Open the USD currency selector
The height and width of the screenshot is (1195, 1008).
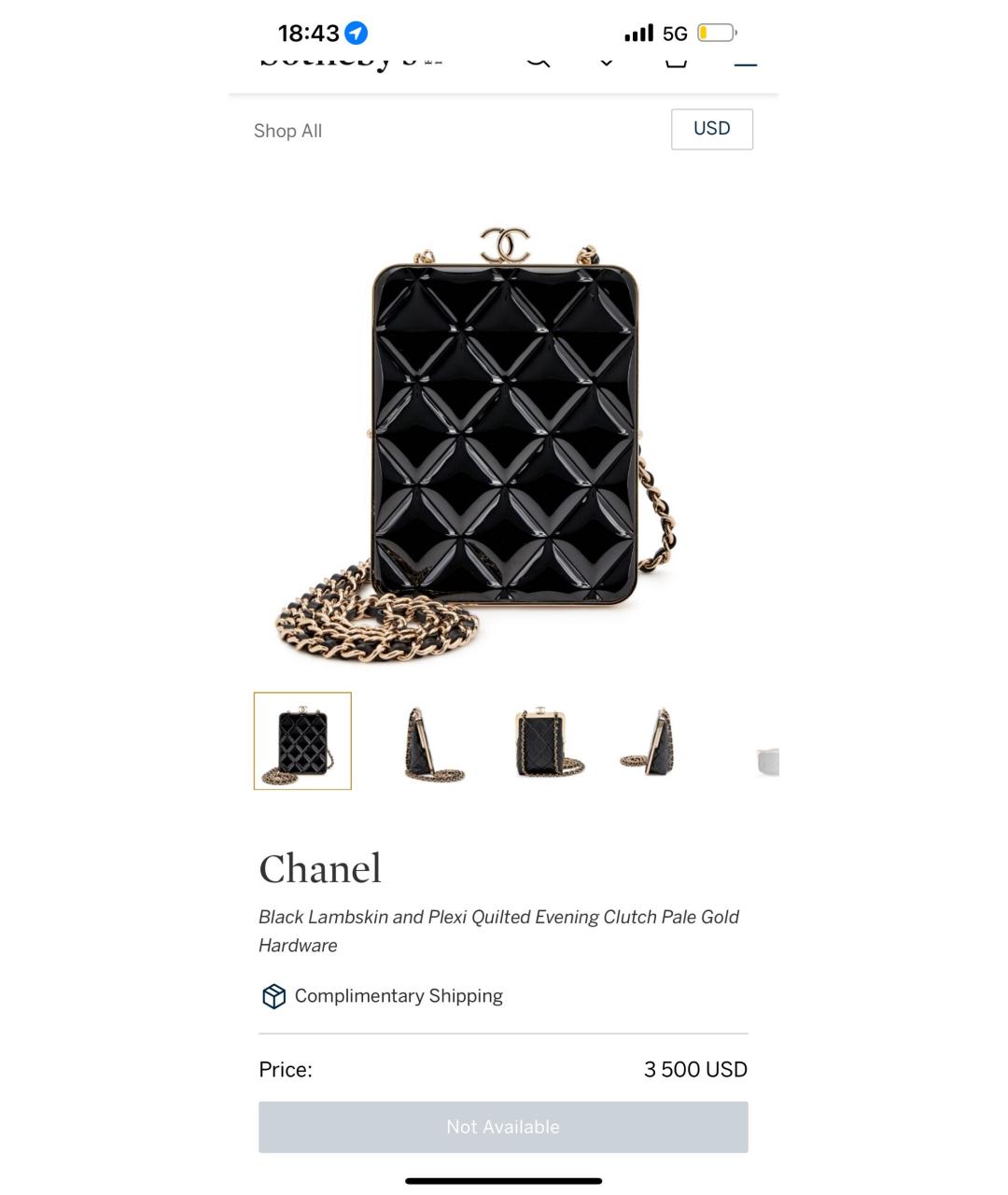point(712,129)
